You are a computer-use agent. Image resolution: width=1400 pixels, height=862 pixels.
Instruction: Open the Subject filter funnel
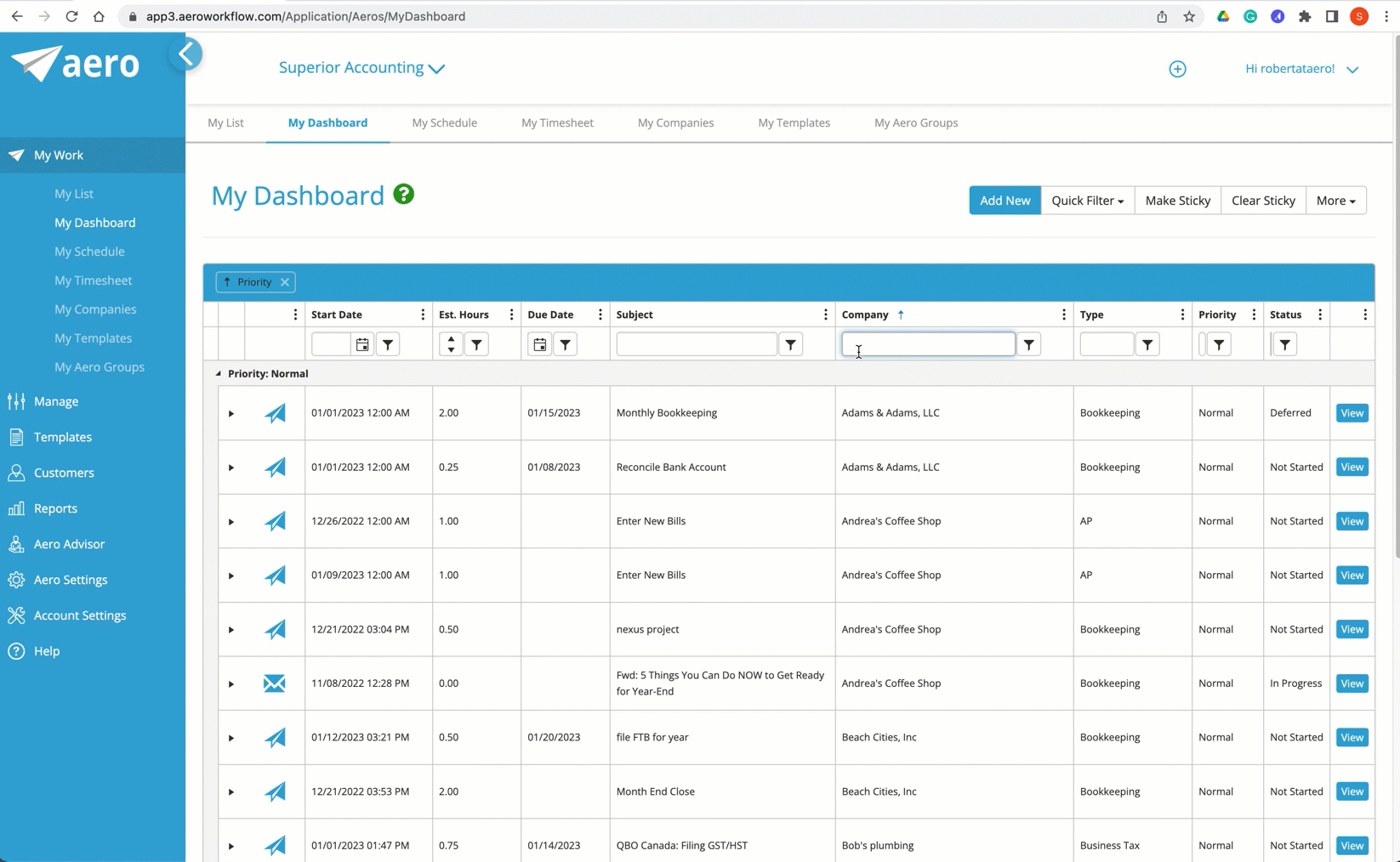point(791,344)
